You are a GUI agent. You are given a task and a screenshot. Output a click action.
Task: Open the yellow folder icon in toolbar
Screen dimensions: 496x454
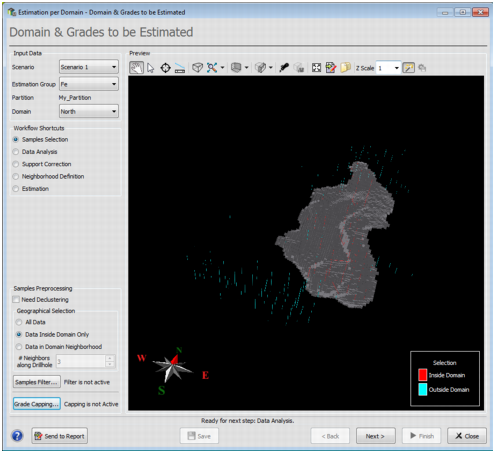coord(345,68)
